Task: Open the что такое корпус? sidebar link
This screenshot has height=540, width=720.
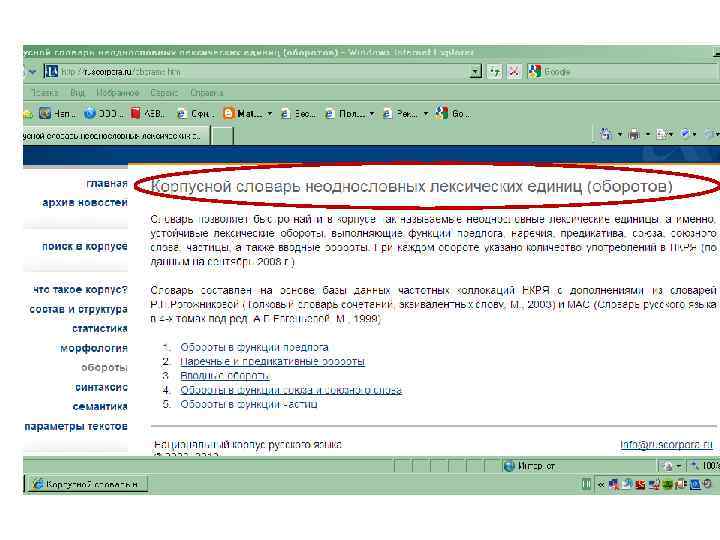Action: 80,290
